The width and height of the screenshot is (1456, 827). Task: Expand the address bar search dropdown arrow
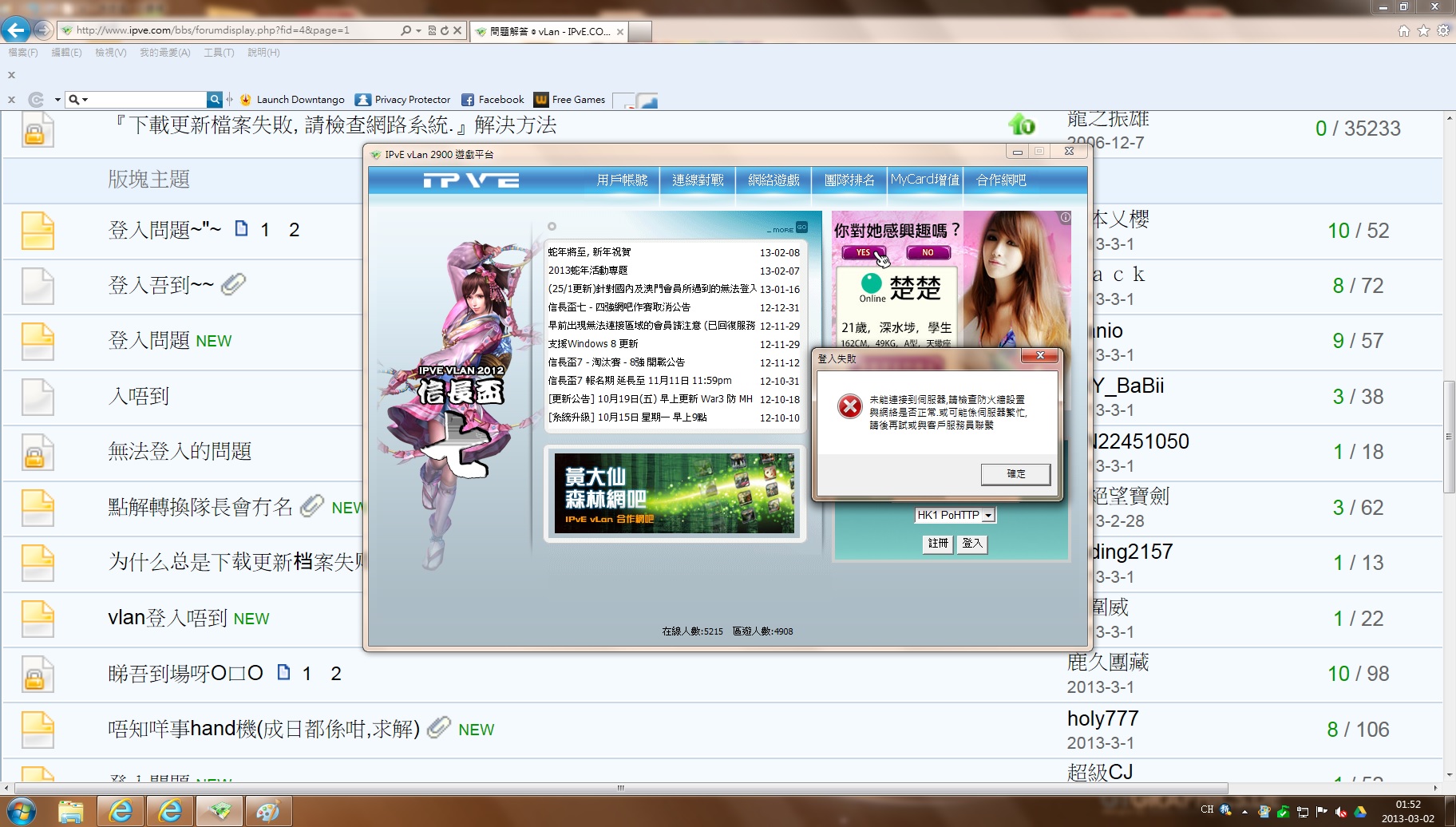coord(418,30)
